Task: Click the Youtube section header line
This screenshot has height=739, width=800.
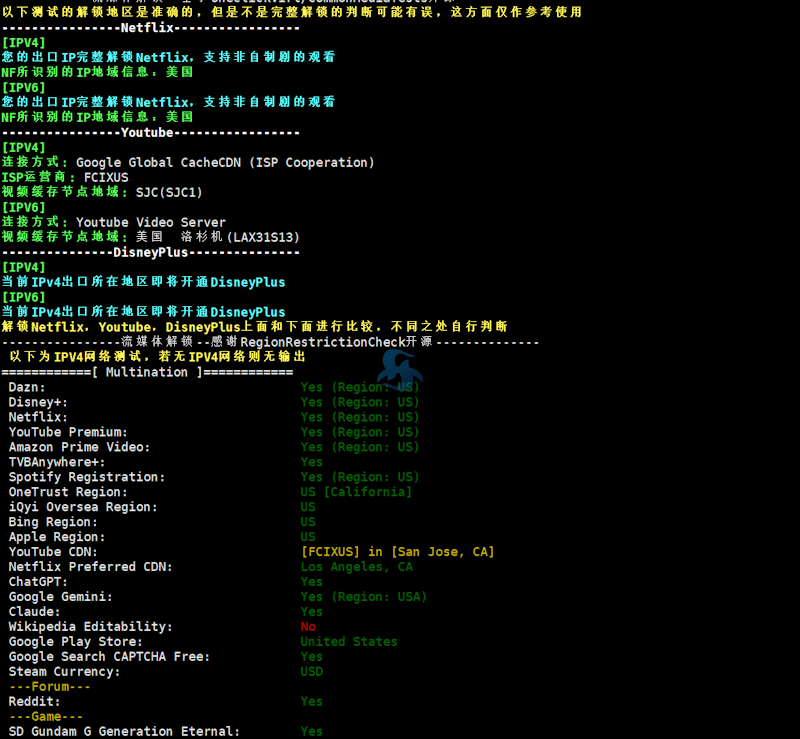Action: coord(151,133)
